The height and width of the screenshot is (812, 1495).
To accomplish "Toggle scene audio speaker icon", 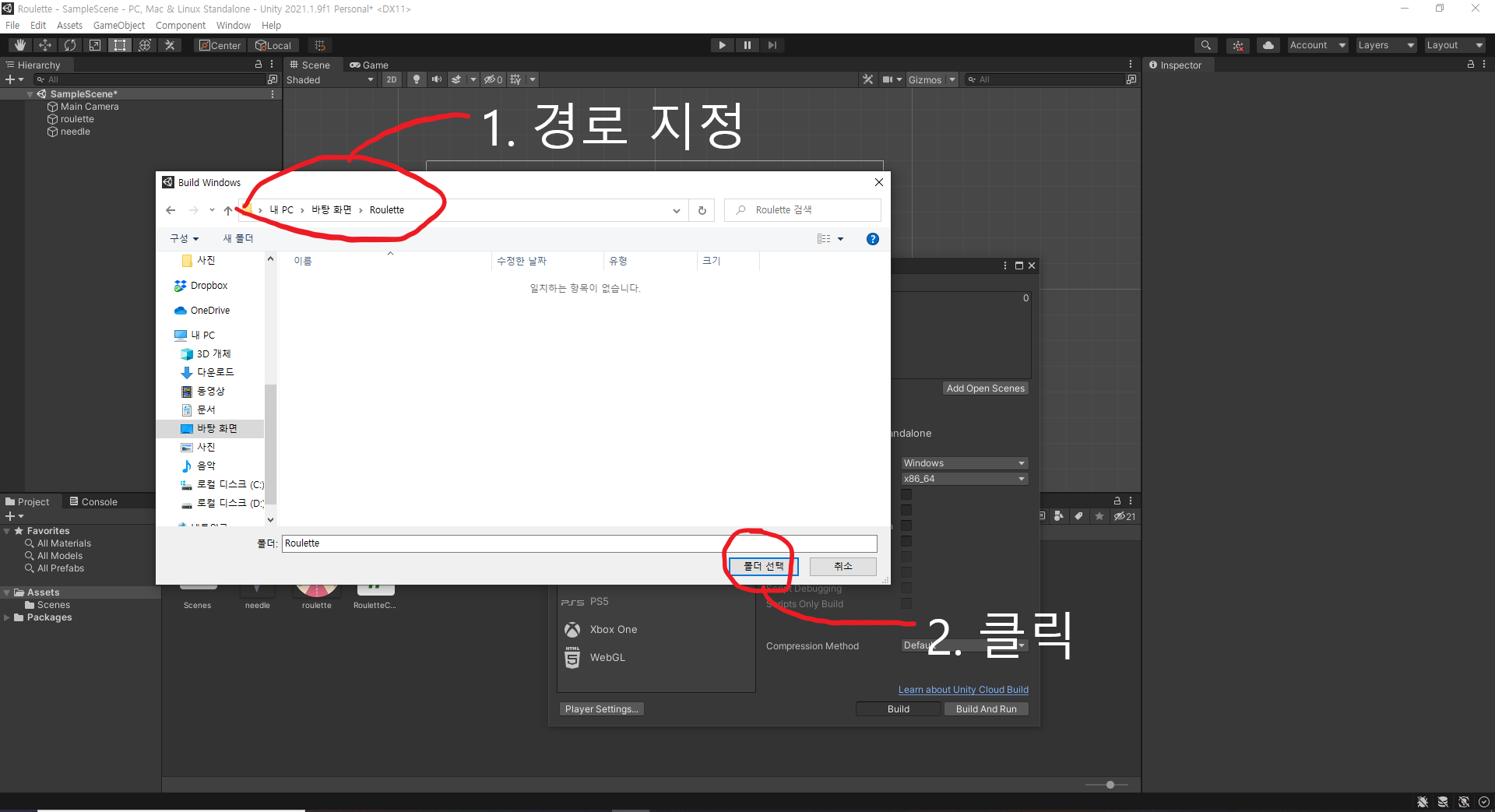I will point(436,79).
